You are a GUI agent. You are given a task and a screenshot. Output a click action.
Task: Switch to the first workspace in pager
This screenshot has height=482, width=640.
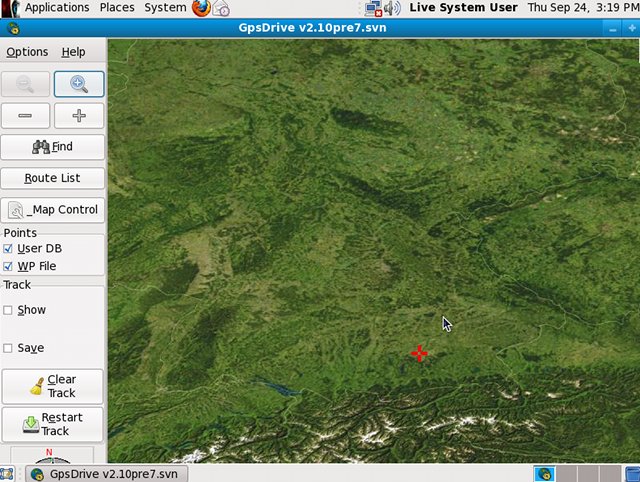[x=544, y=474]
